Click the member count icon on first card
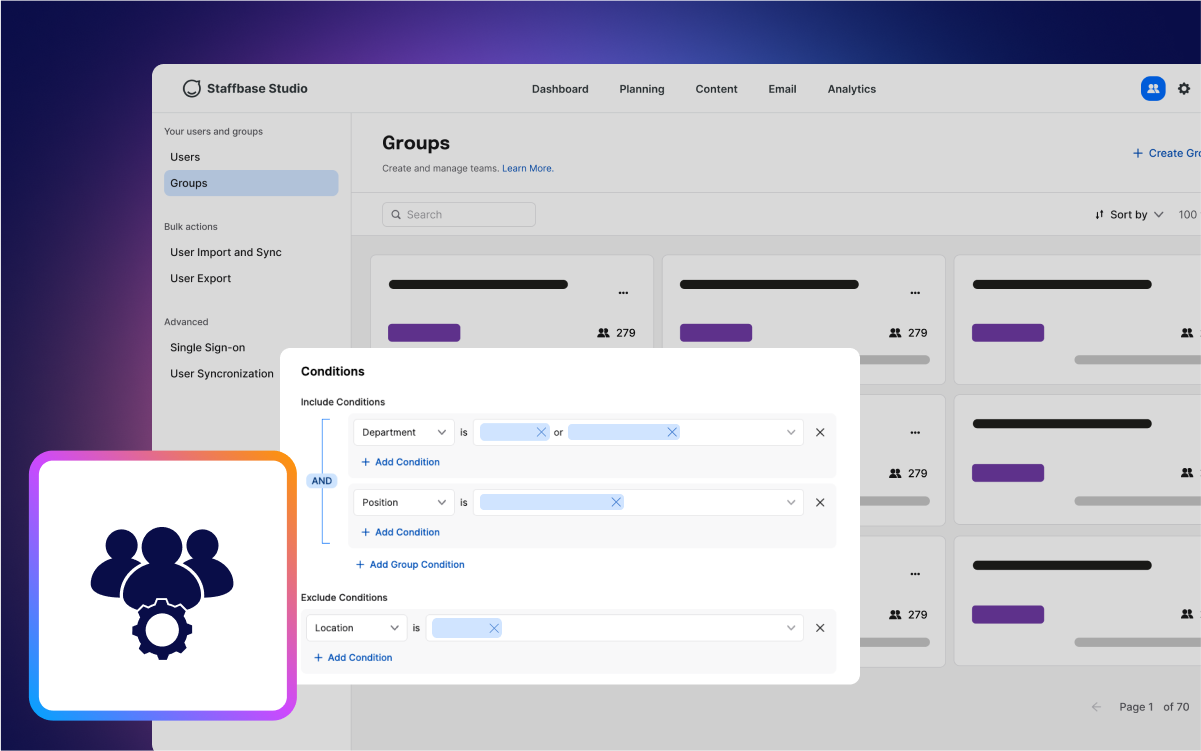Image resolution: width=1201 pixels, height=751 pixels. click(603, 333)
